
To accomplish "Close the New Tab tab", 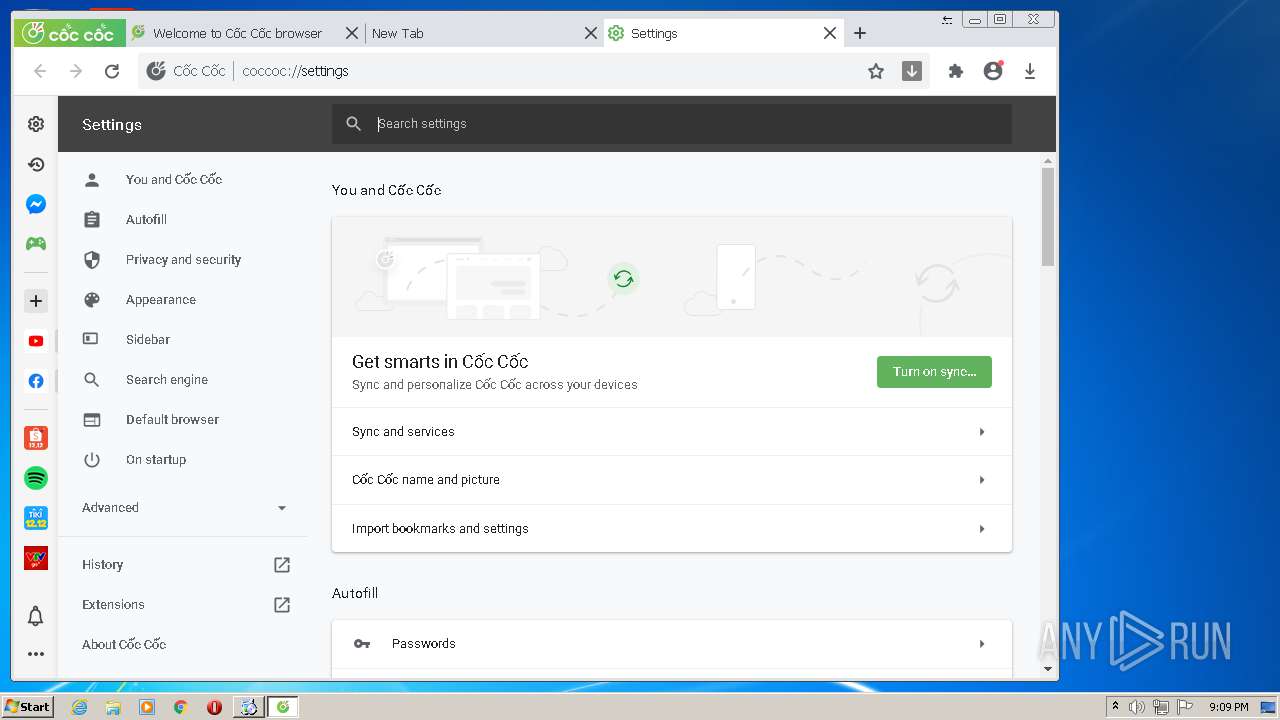I will (x=591, y=33).
